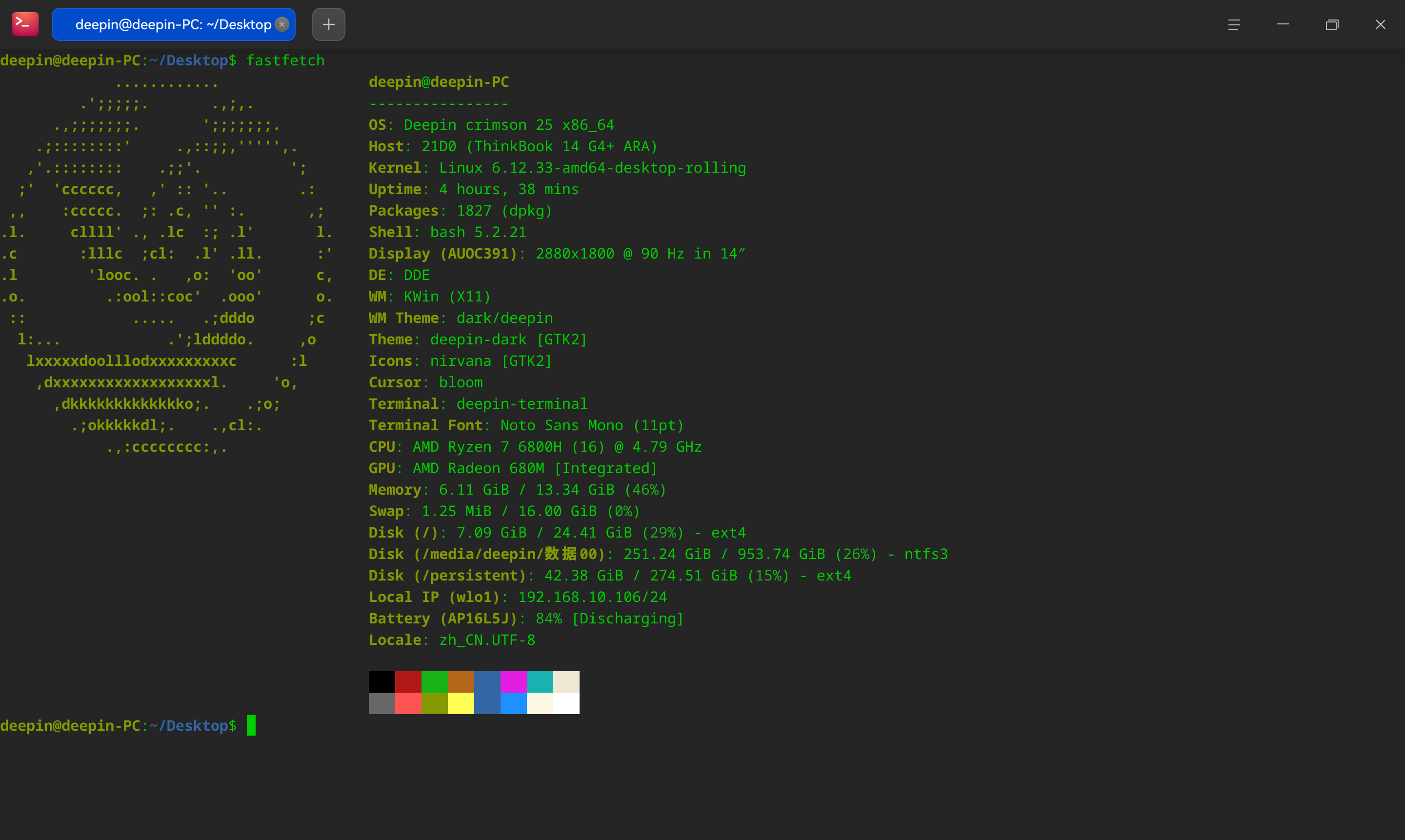
Task: Click the Deepin Terminal app icon
Action: (25, 24)
